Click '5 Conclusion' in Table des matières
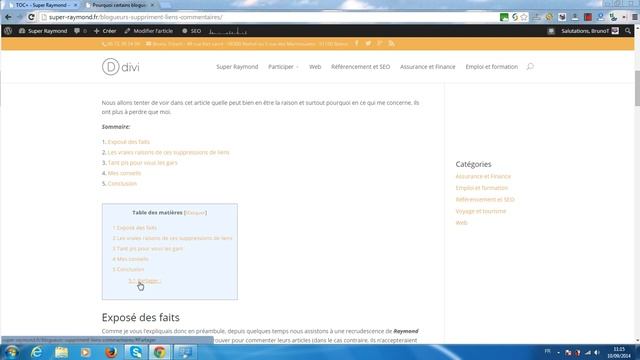The width and height of the screenshot is (640, 360). [128, 269]
